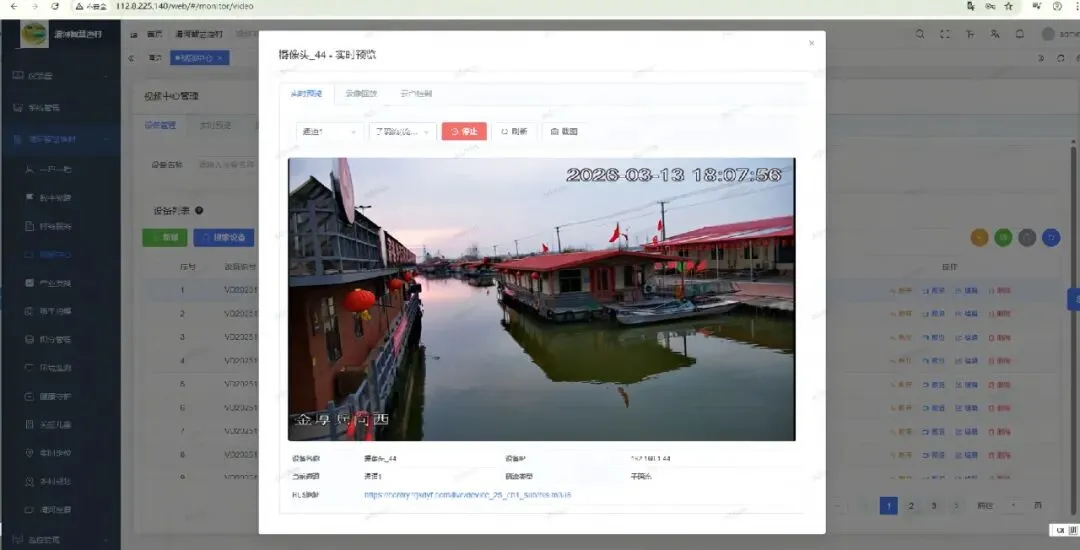Go to pagination page 2
The image size is (1080, 550).
point(911,506)
